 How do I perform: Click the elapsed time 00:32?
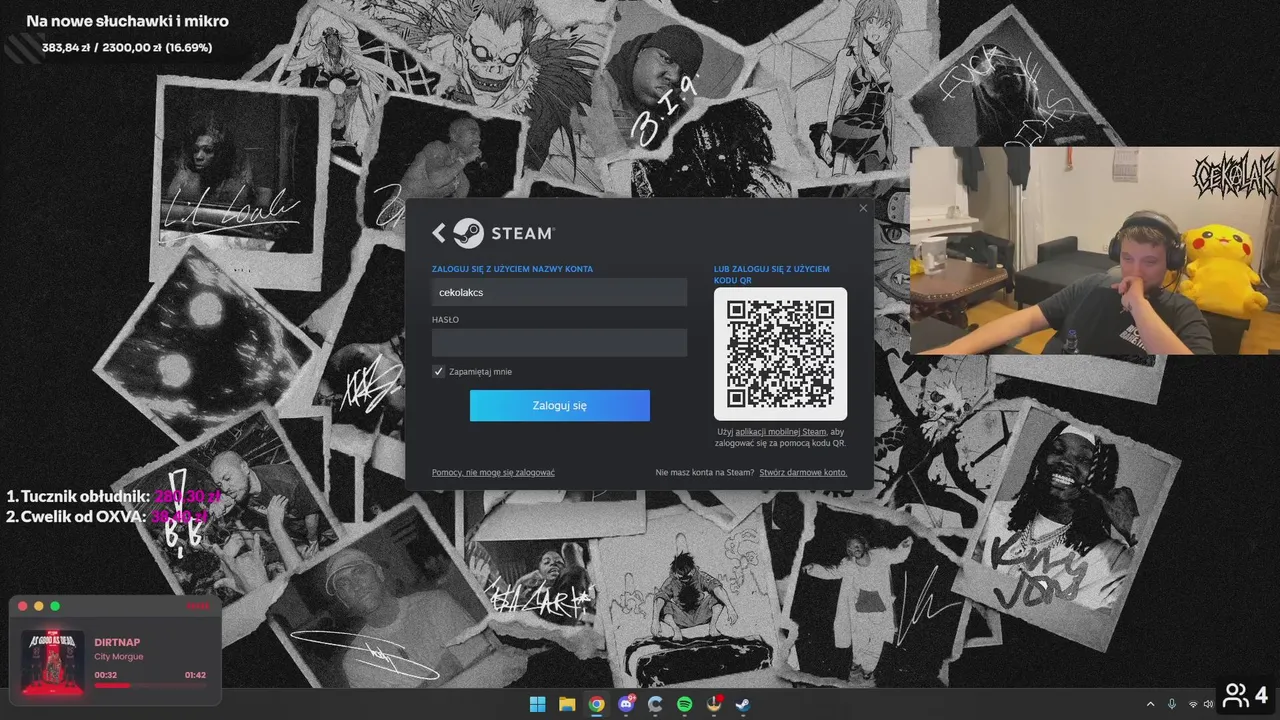(x=105, y=675)
